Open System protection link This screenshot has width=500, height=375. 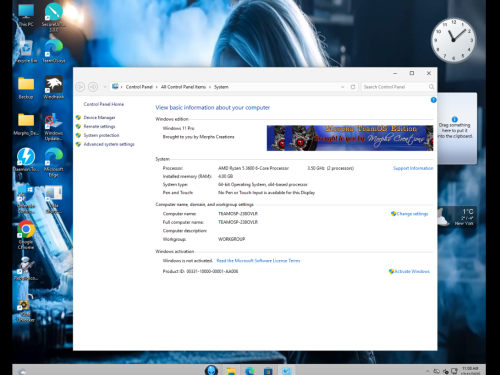[101, 135]
